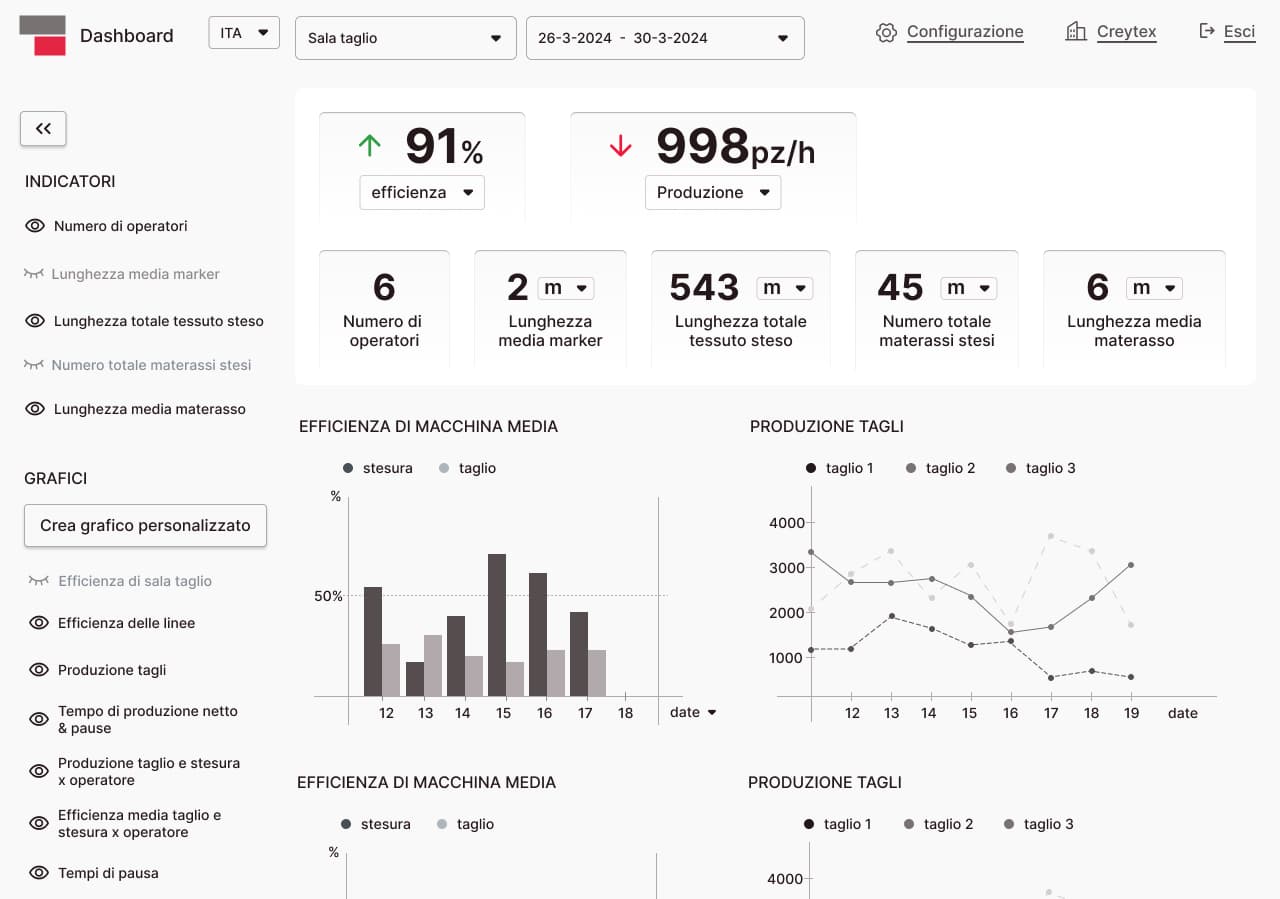
Task: Click the red down arrow beside 998pz/h
Action: (x=621, y=146)
